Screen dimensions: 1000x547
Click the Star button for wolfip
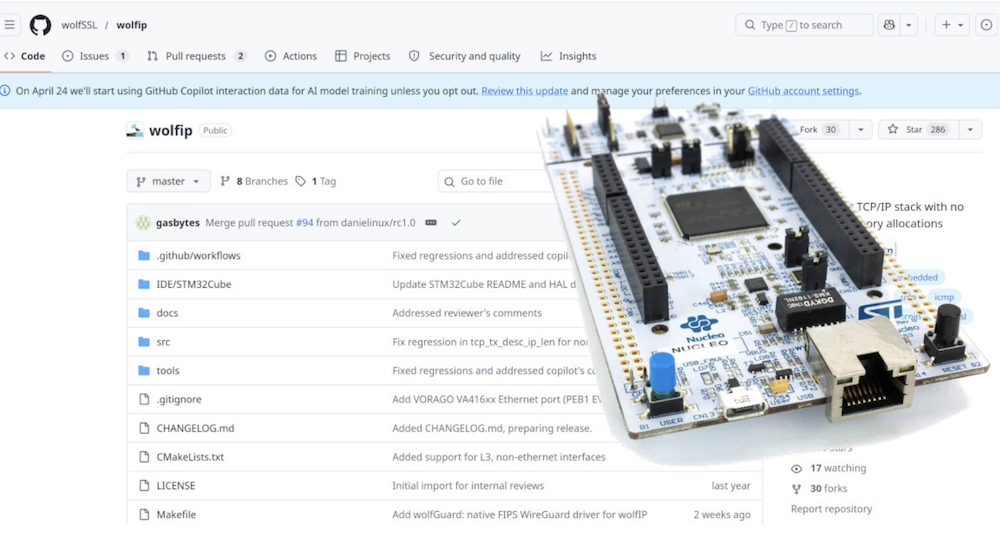(915, 130)
